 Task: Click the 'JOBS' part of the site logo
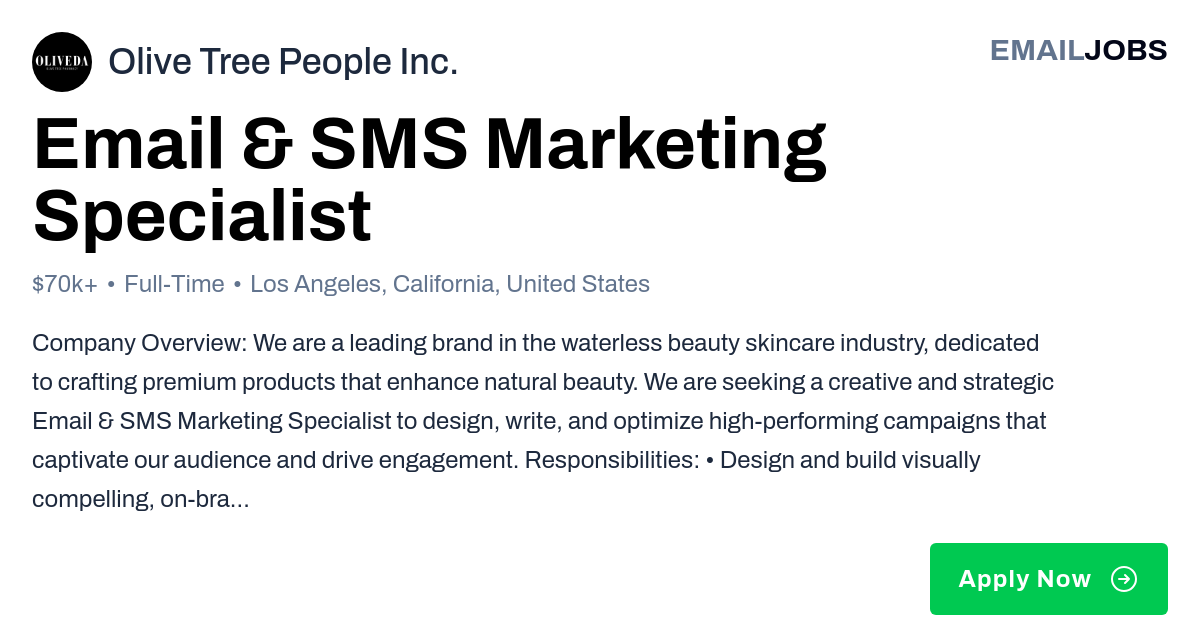[1126, 50]
